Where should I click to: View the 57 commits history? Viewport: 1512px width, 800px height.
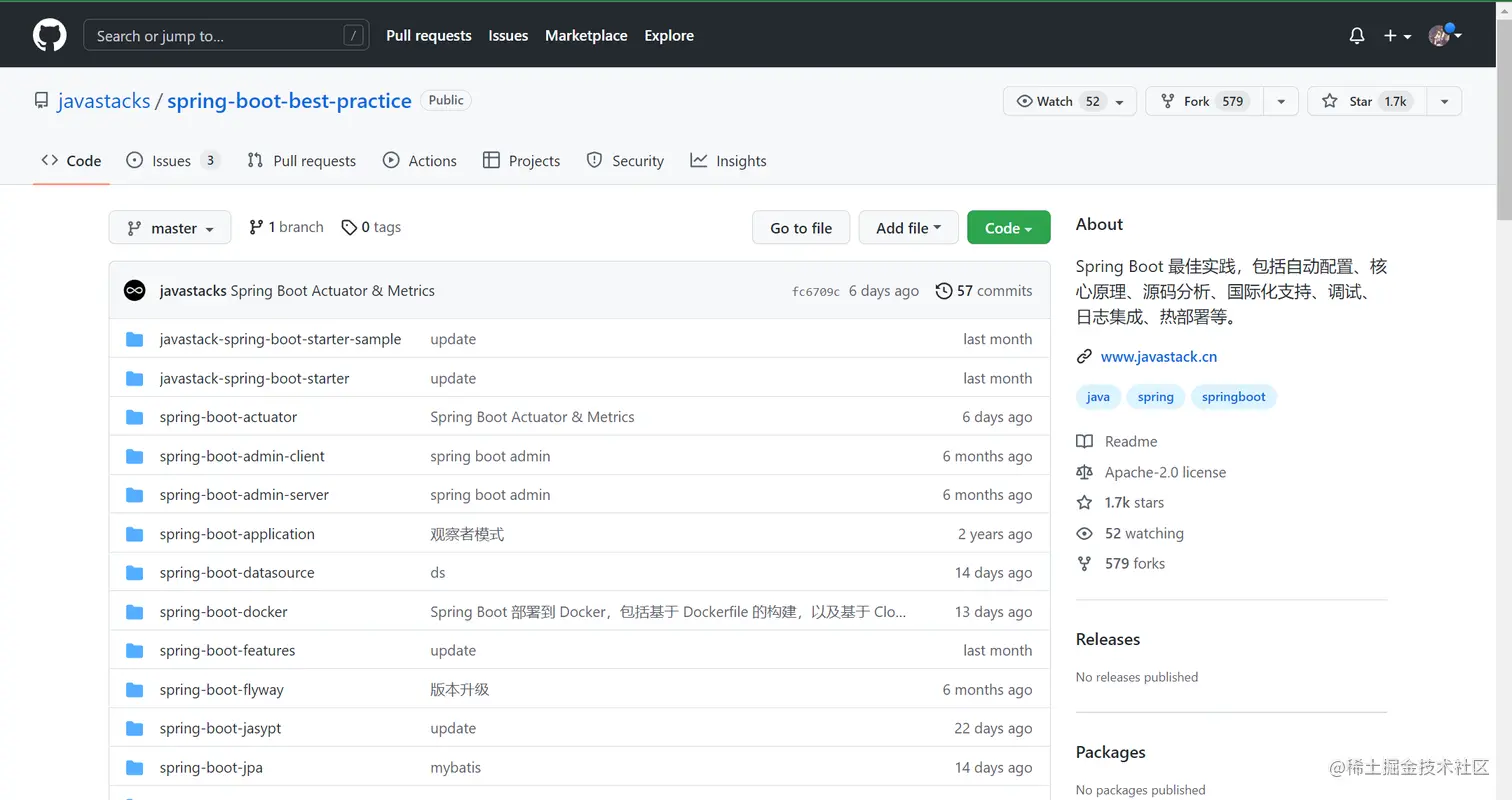tap(984, 291)
